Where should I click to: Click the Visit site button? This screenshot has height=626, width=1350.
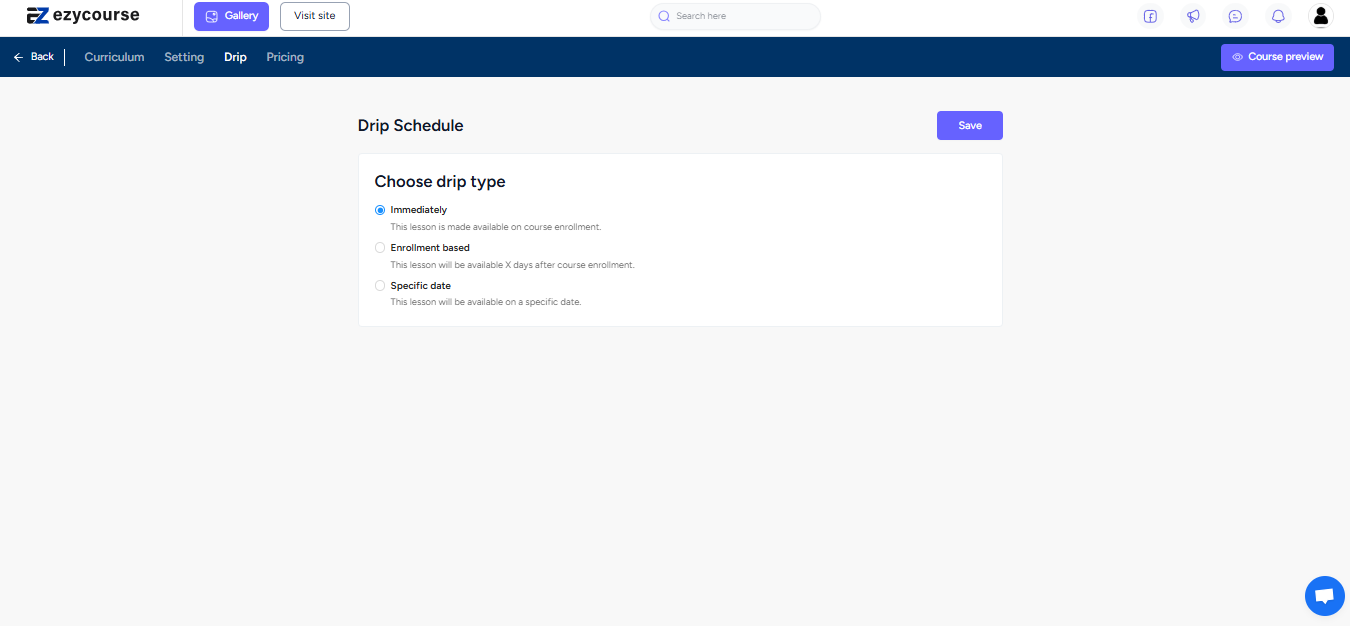pyautogui.click(x=315, y=16)
